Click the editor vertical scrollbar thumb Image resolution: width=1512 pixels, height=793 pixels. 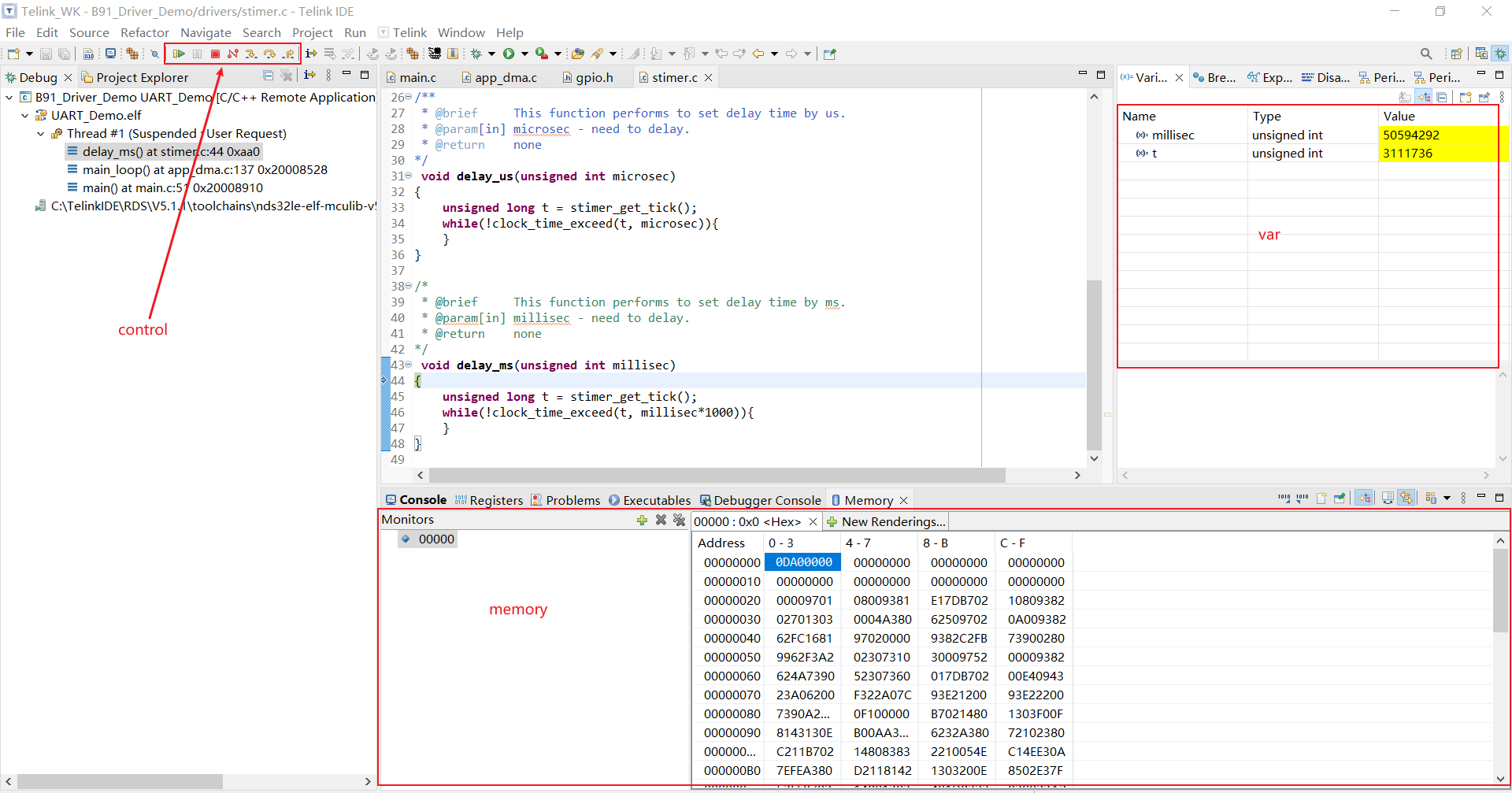pyautogui.click(x=1094, y=365)
